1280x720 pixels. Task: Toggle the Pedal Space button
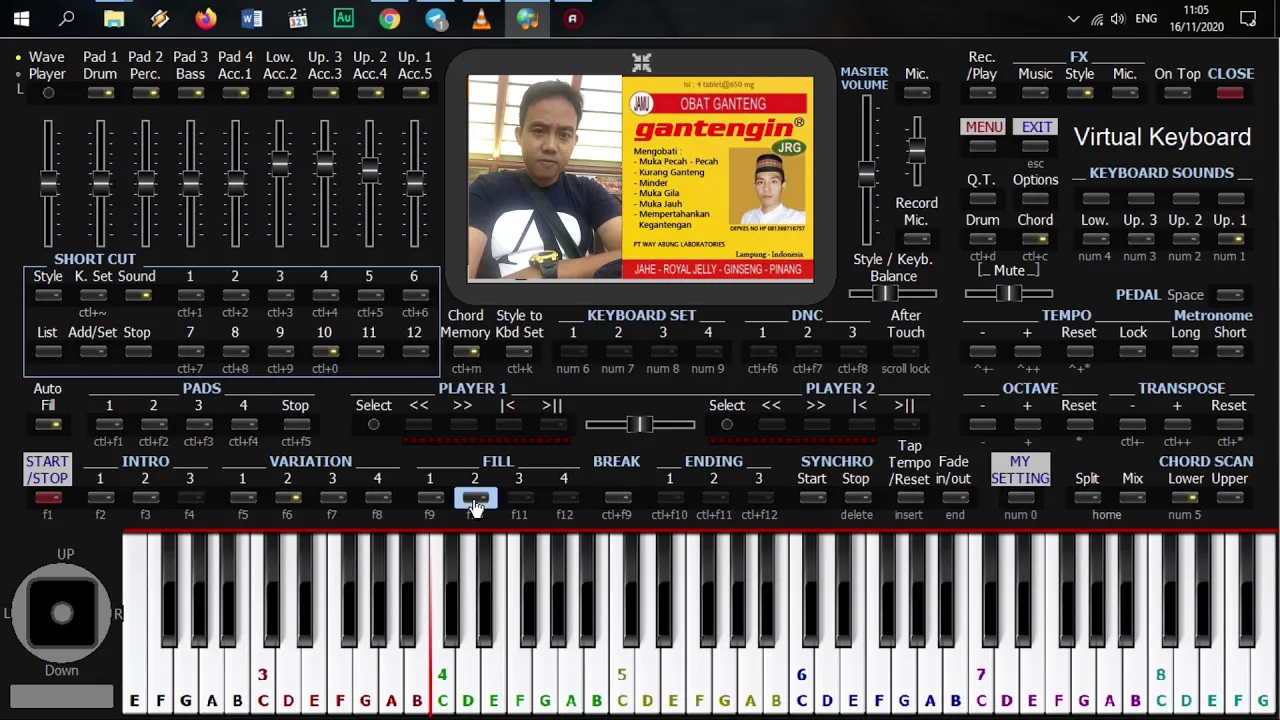click(1230, 295)
